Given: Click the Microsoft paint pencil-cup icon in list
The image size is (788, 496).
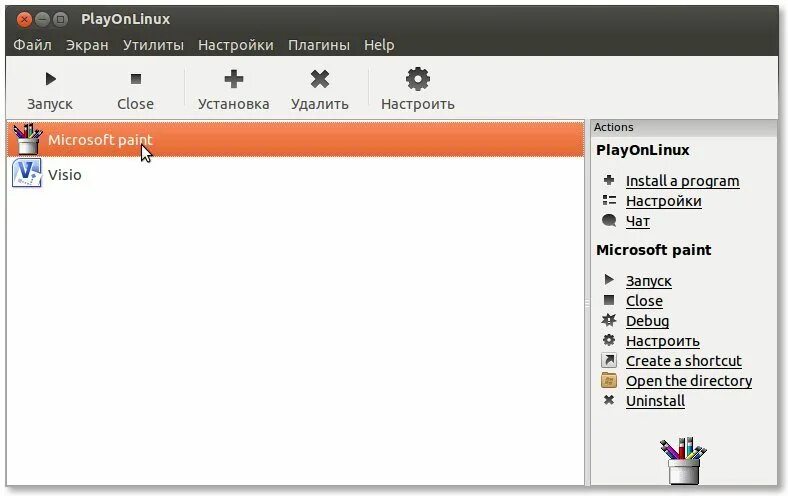Looking at the screenshot, I should 27,139.
